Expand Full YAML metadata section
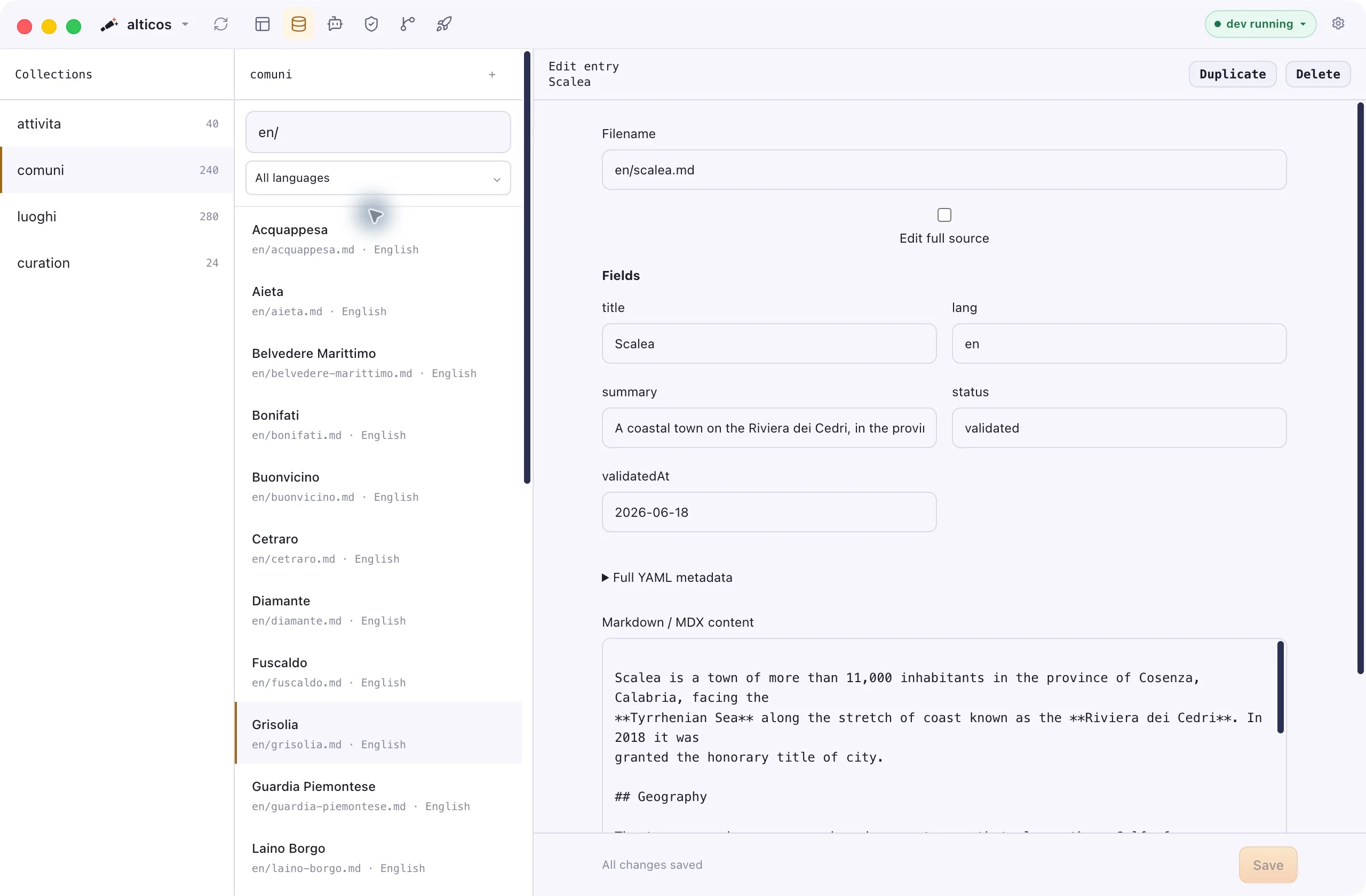1366x896 pixels. 668,577
